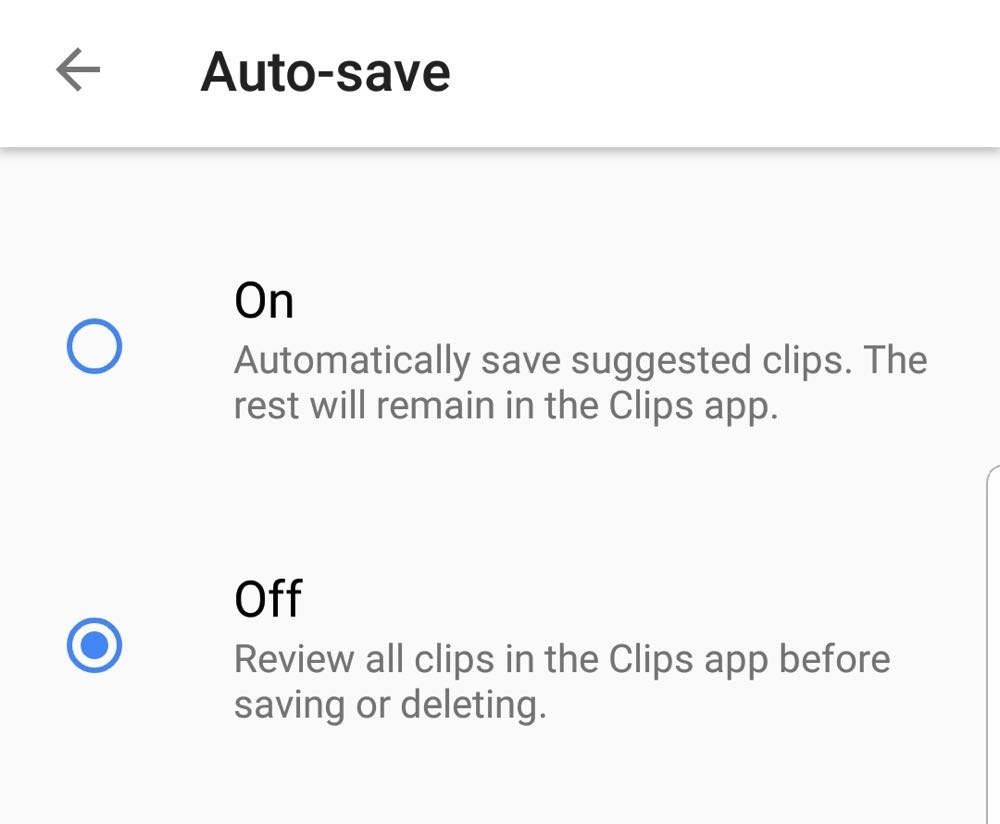Screen dimensions: 1000x824
Task: Click the "Off" option heading
Action: tap(268, 598)
